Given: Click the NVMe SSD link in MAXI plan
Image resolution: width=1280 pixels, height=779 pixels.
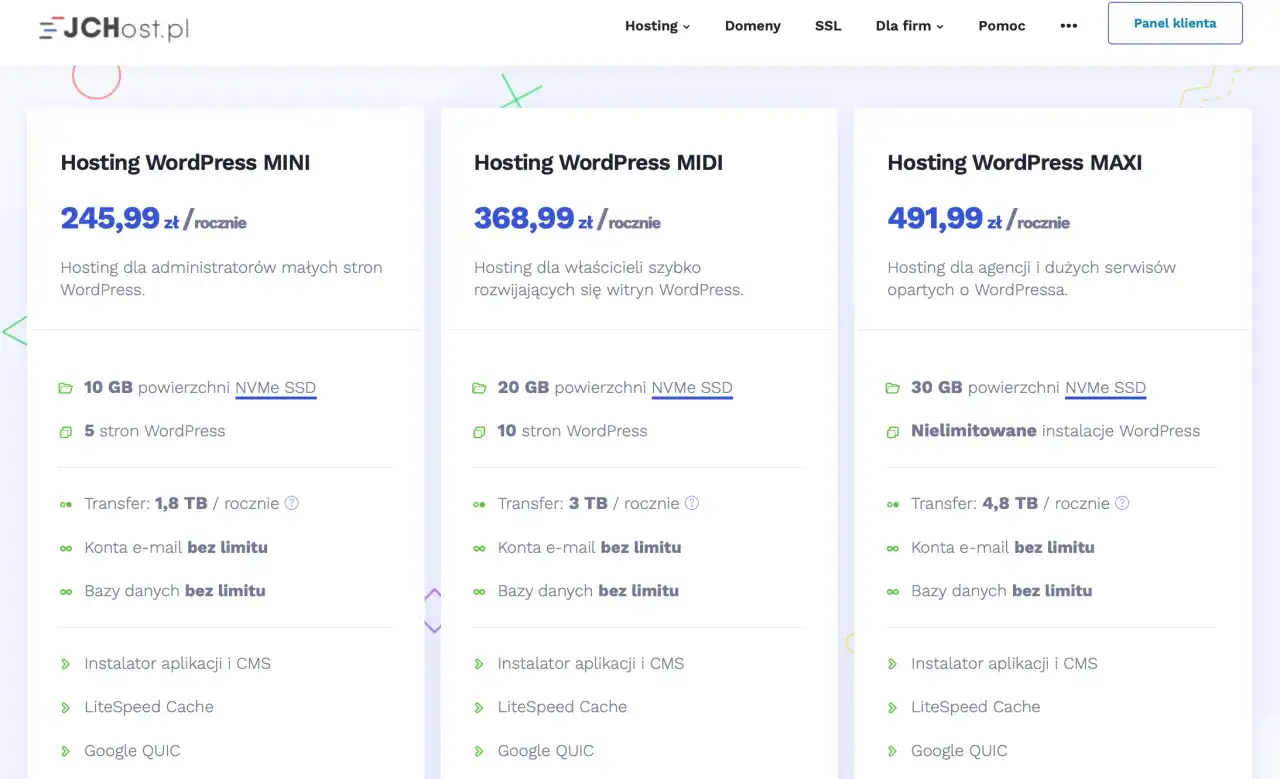Looking at the screenshot, I should pyautogui.click(x=1105, y=388).
